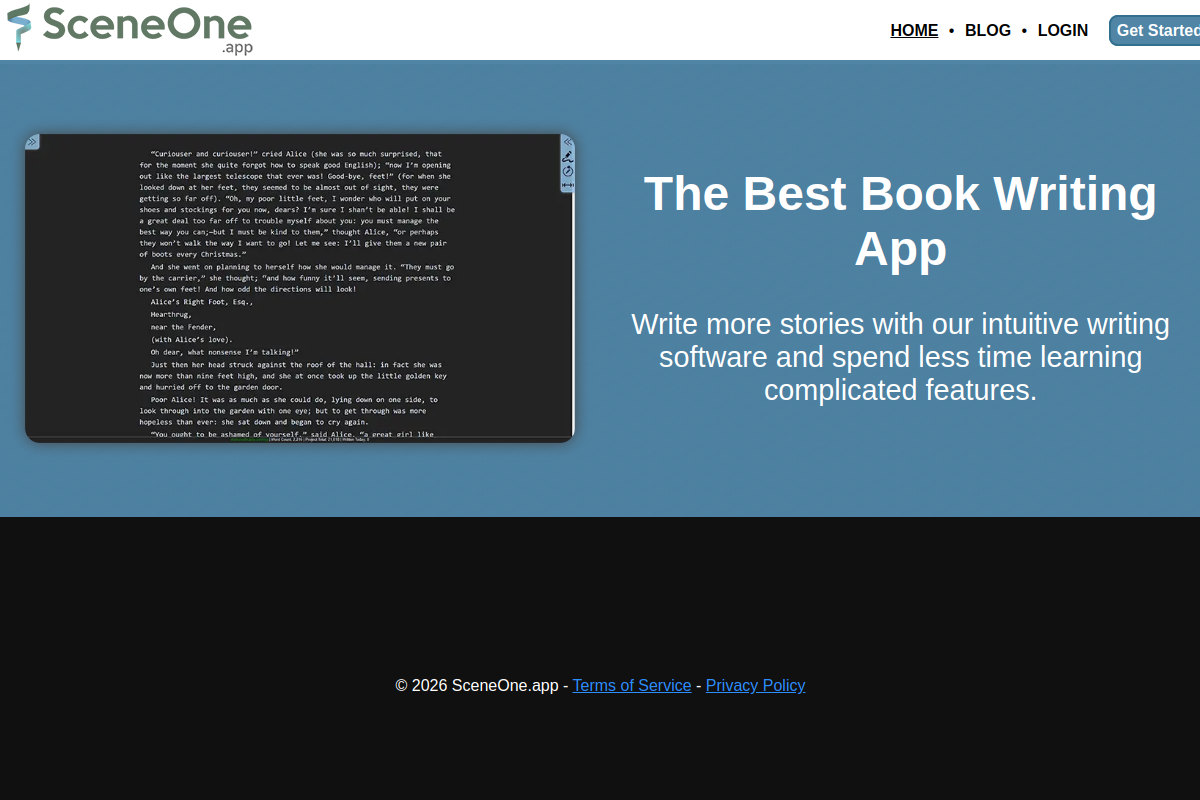Click the Get Started button
This screenshot has width=1200, height=800.
pyautogui.click(x=1155, y=30)
